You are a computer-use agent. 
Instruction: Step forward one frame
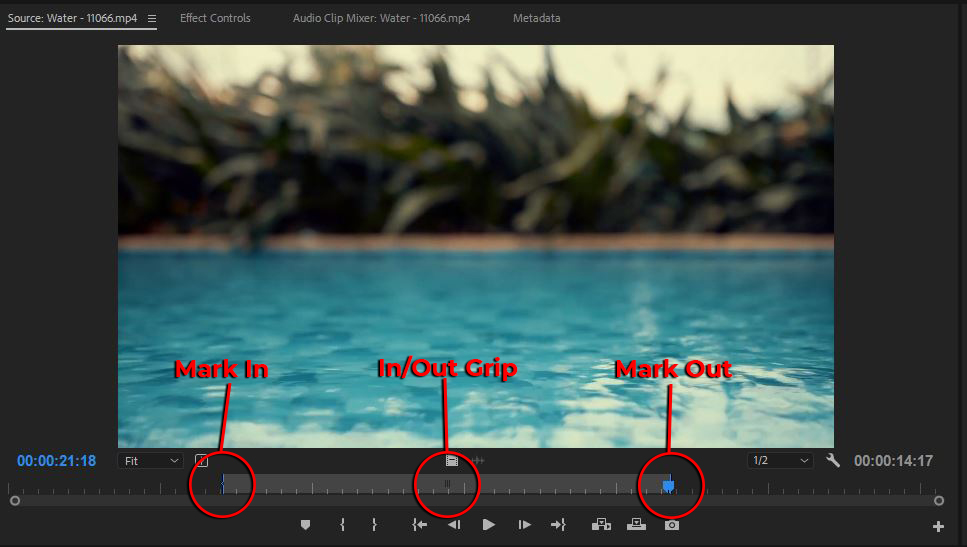coord(523,525)
